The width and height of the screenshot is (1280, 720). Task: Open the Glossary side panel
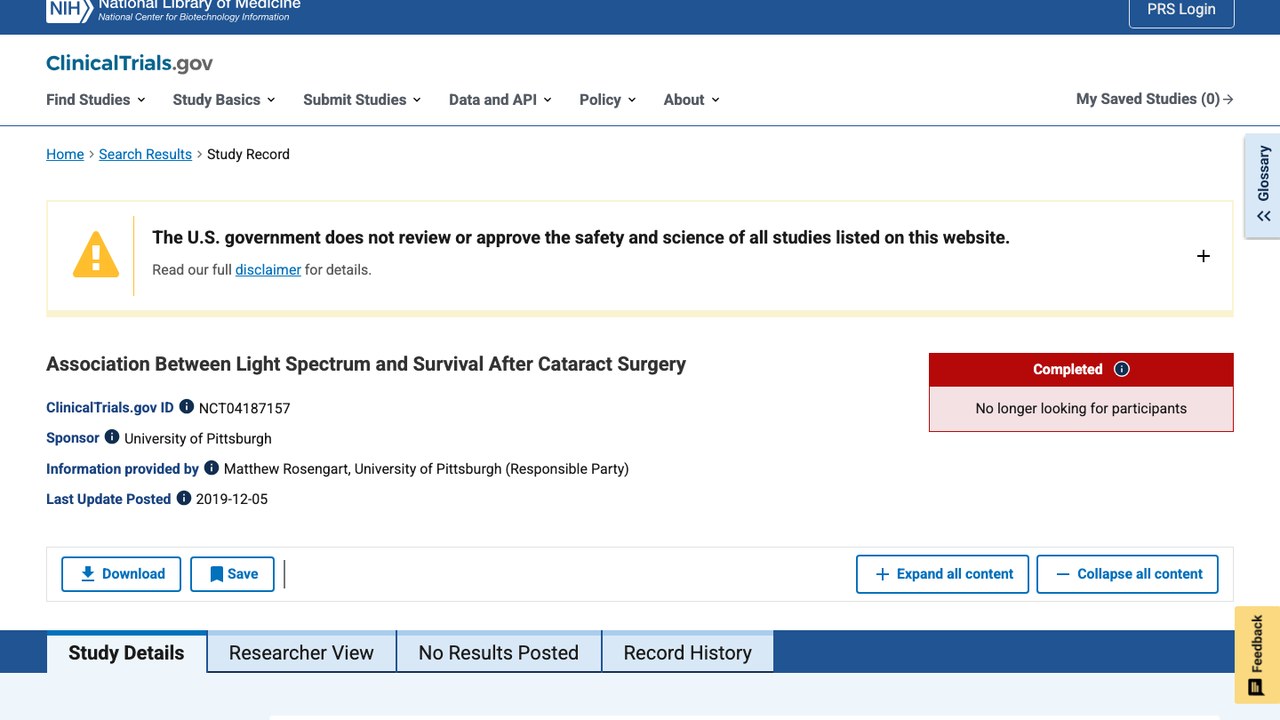pyautogui.click(x=1263, y=186)
